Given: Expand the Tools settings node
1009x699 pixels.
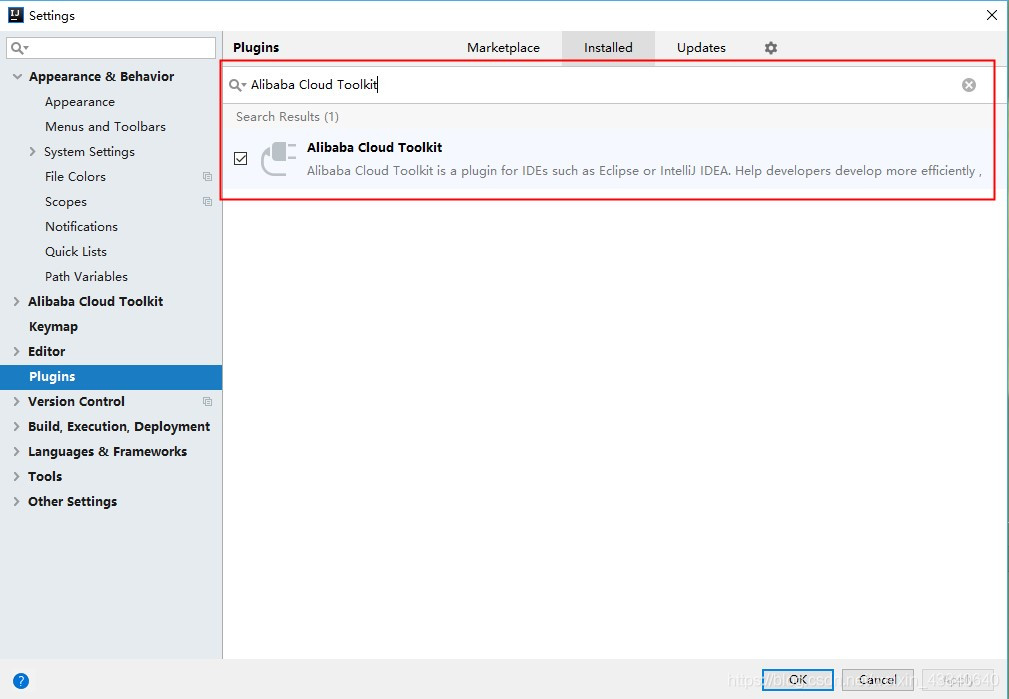Looking at the screenshot, I should (16, 476).
